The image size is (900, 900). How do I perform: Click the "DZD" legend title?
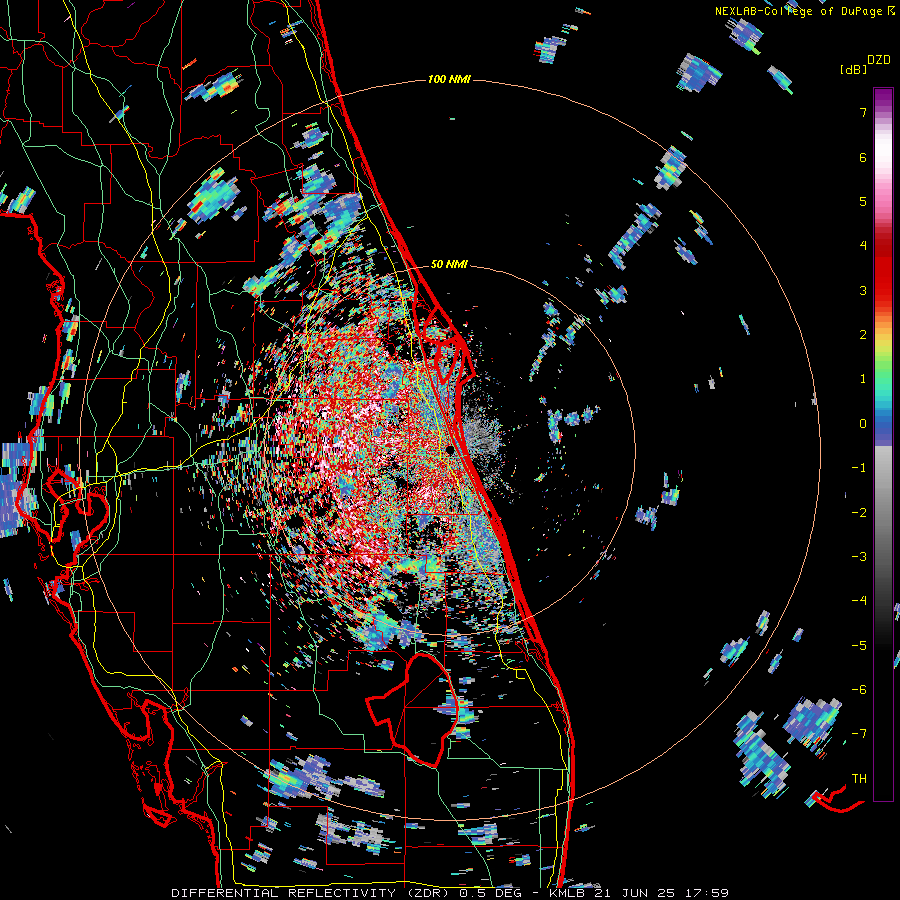coord(879,60)
